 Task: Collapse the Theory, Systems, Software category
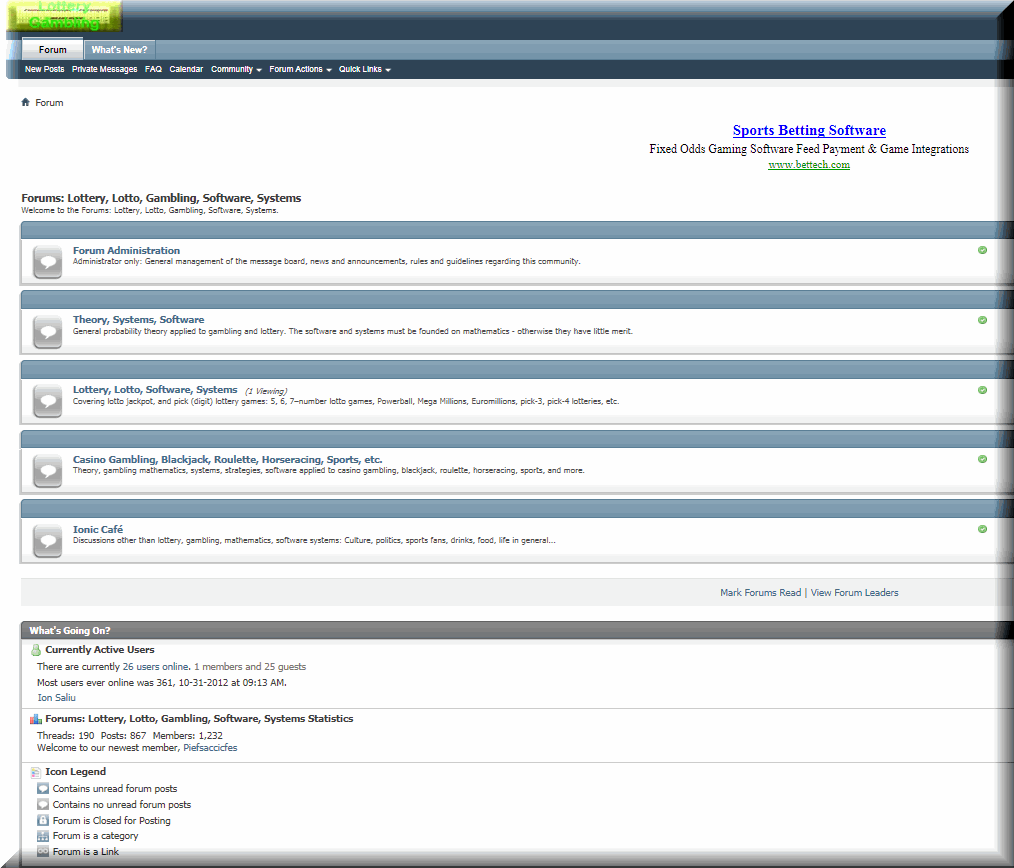click(x=982, y=320)
